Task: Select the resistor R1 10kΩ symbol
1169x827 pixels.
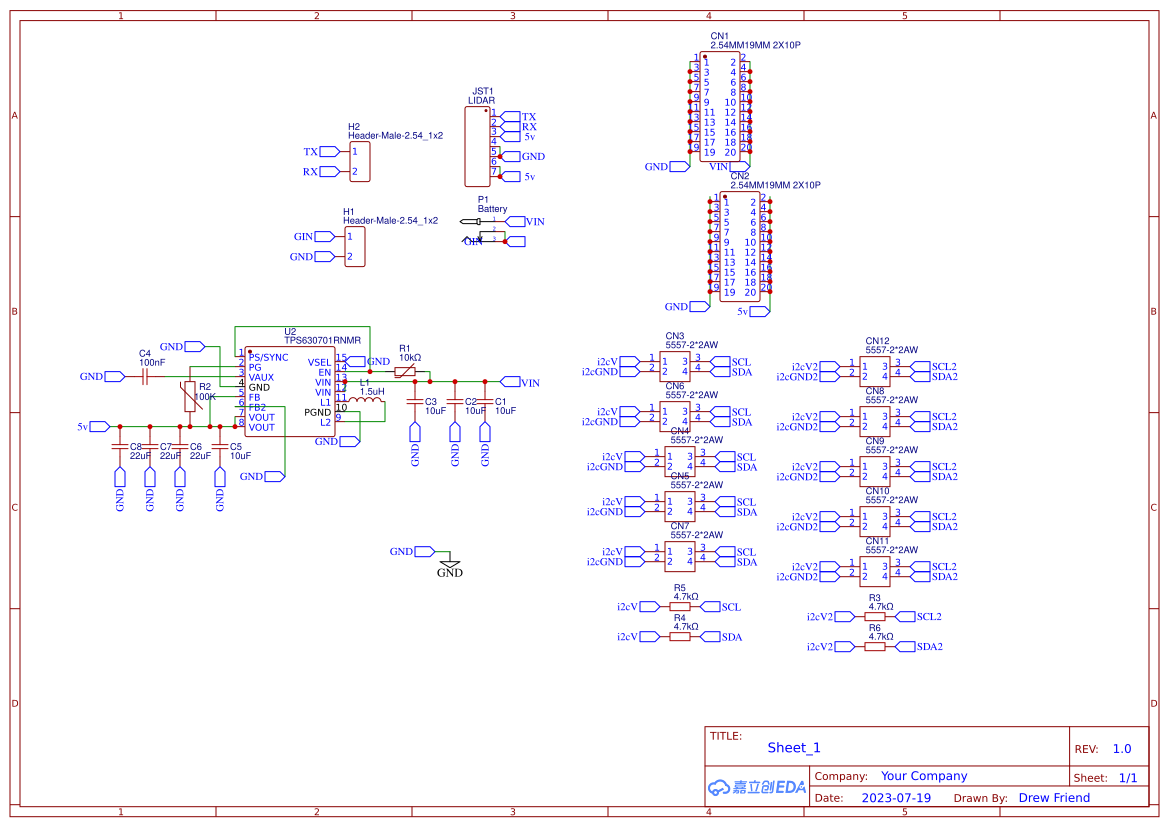Action: pyautogui.click(x=406, y=370)
